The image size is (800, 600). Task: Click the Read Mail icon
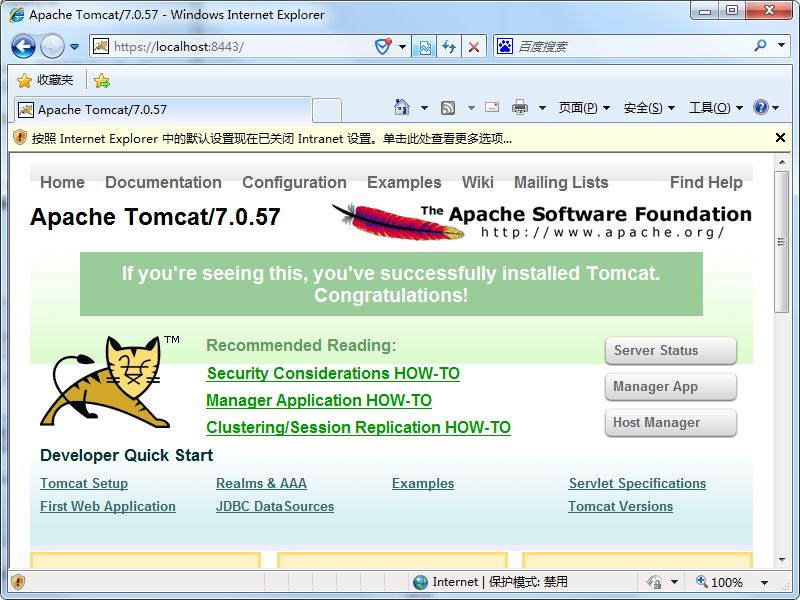(x=492, y=107)
